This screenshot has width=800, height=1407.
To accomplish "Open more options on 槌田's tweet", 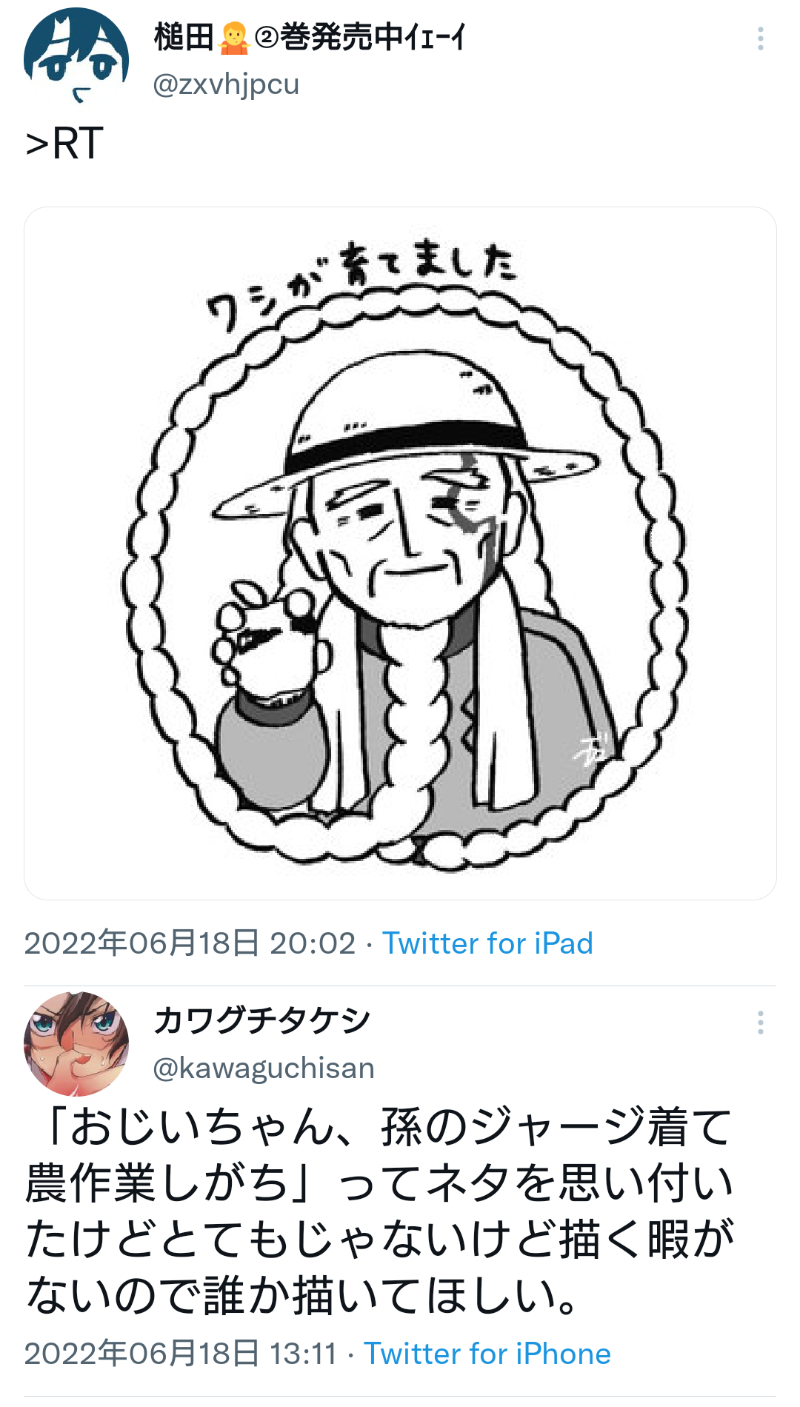I will pos(760,39).
